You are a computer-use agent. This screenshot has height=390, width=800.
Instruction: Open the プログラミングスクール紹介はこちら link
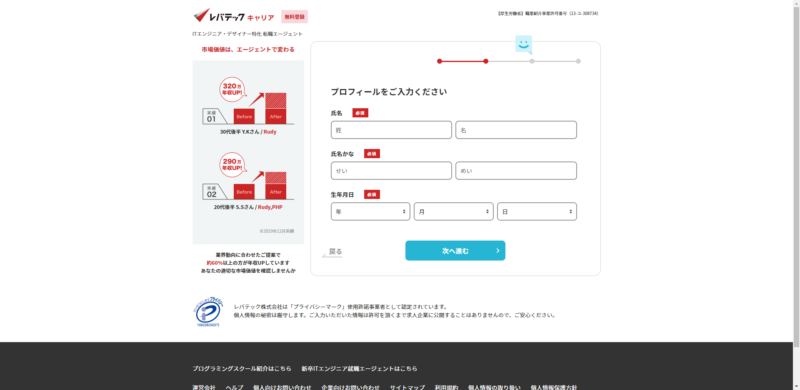click(242, 369)
